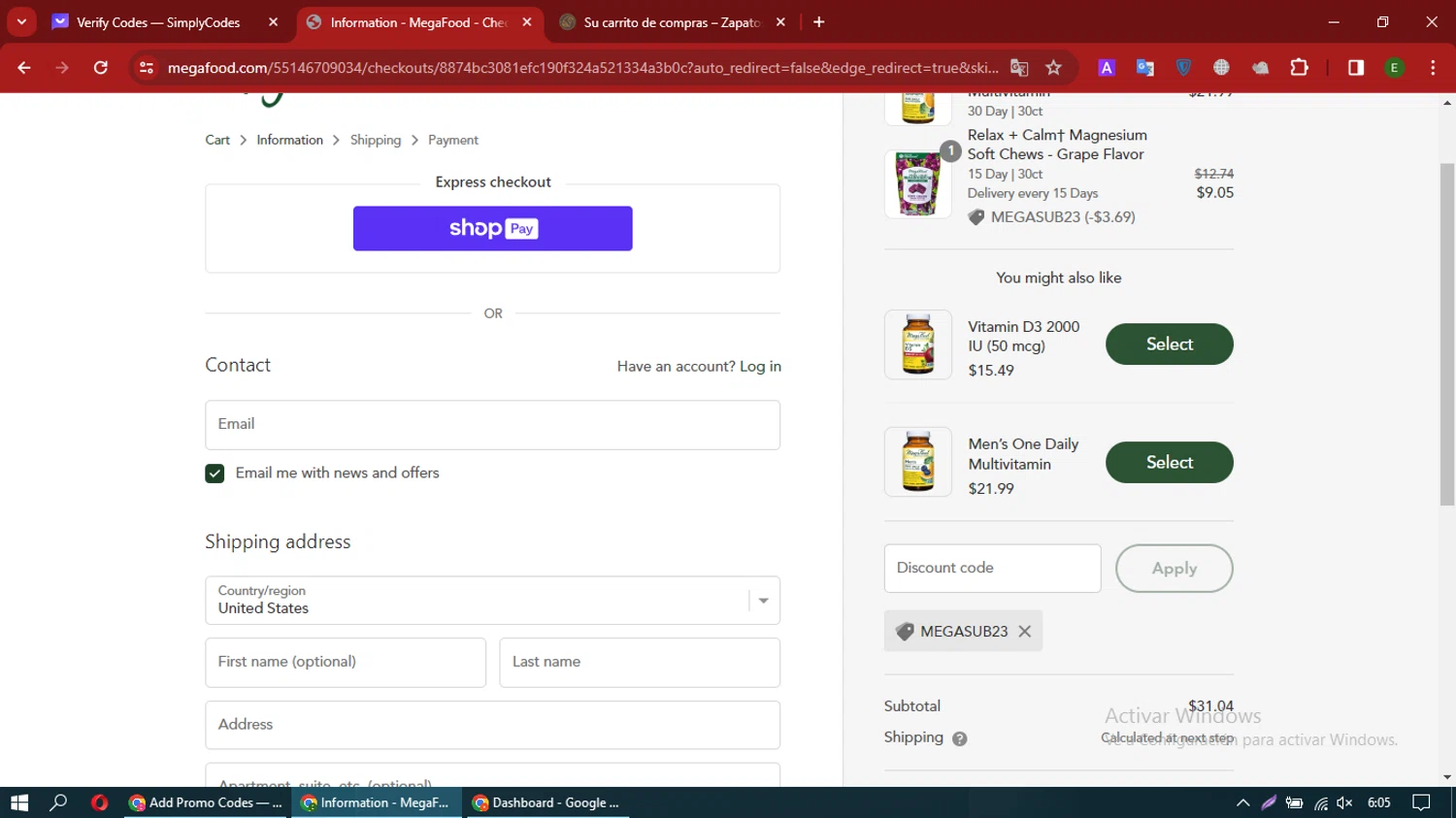The height and width of the screenshot is (818, 1456).
Task: Open the globe extension icon
Action: pos(1221,68)
